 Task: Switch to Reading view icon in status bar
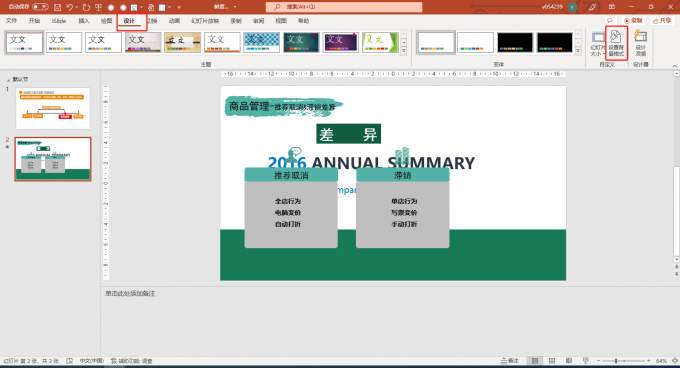569,361
